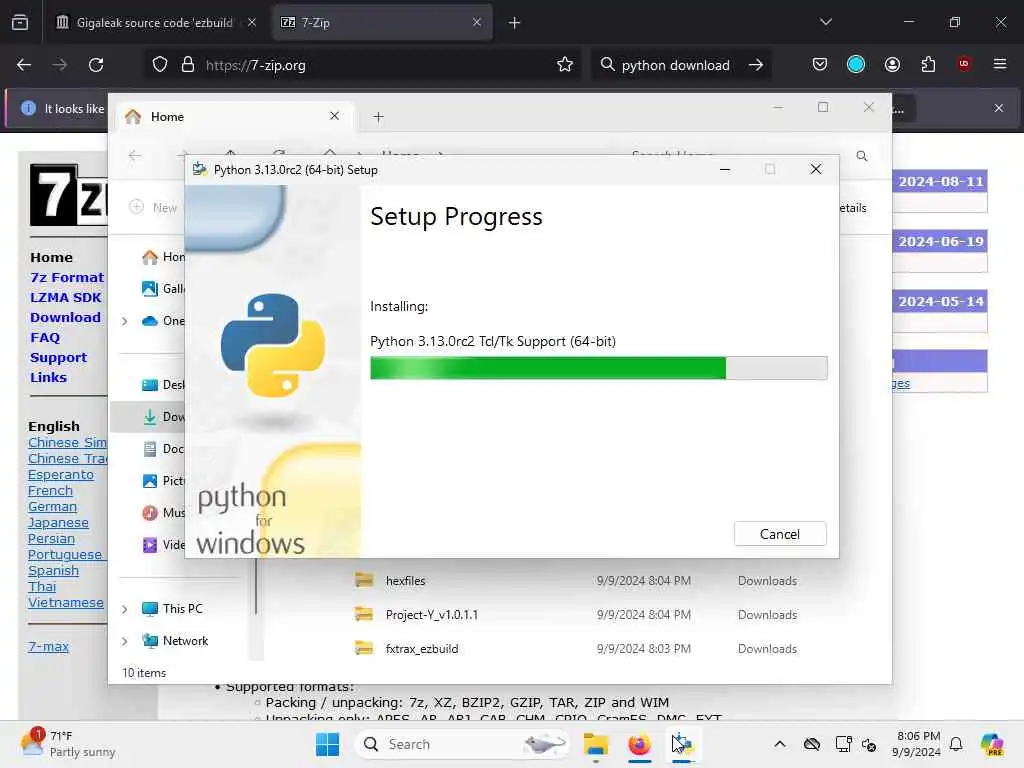Open the Documents sidebar shortcut

coord(163,449)
